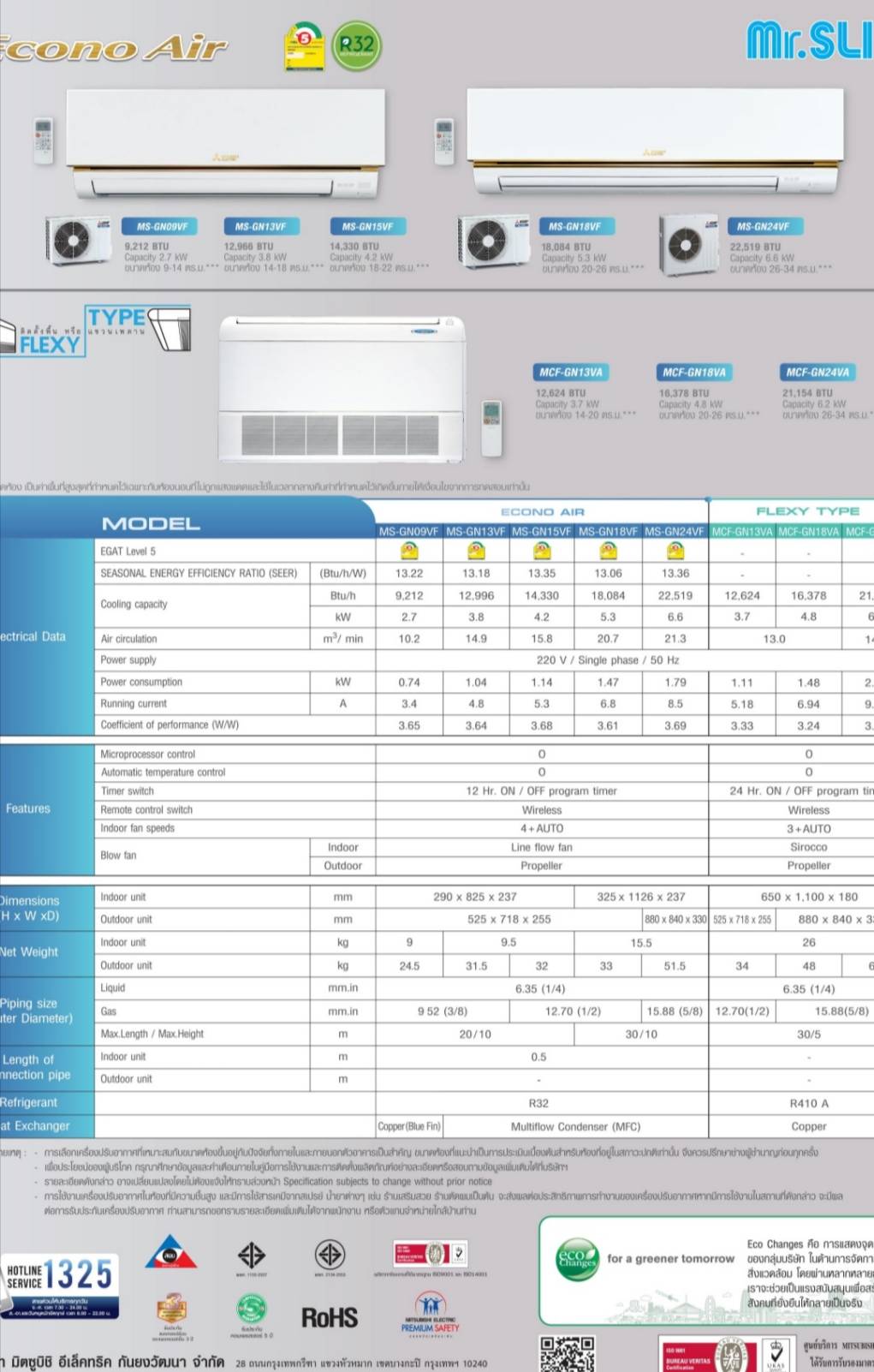Click the EGAT Level 5 icon under MS-GN18VF
Image resolution: width=874 pixels, height=1372 pixels.
(608, 552)
